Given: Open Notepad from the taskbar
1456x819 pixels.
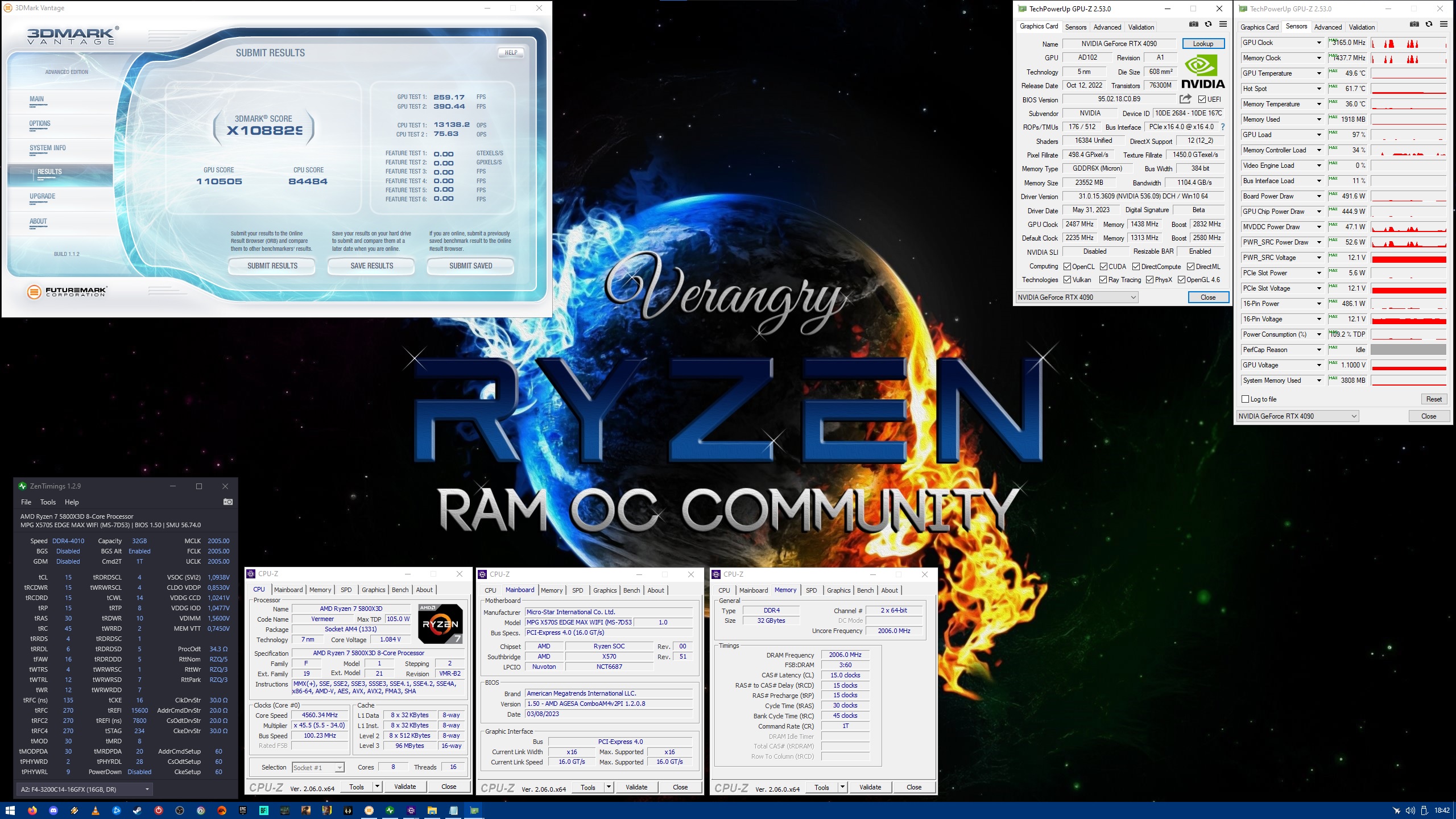Looking at the screenshot, I should (453, 810).
